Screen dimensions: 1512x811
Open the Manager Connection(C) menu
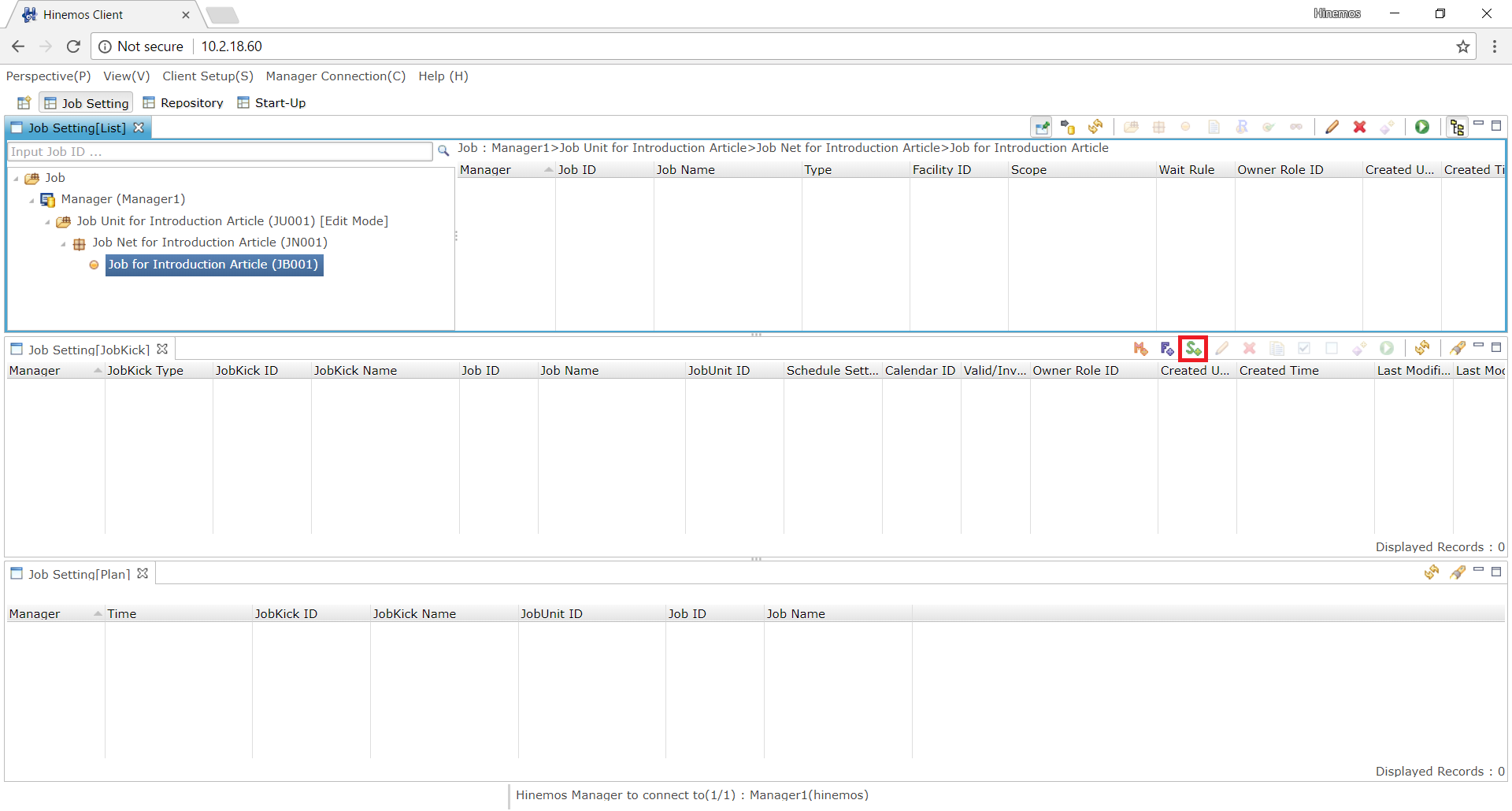tap(335, 76)
